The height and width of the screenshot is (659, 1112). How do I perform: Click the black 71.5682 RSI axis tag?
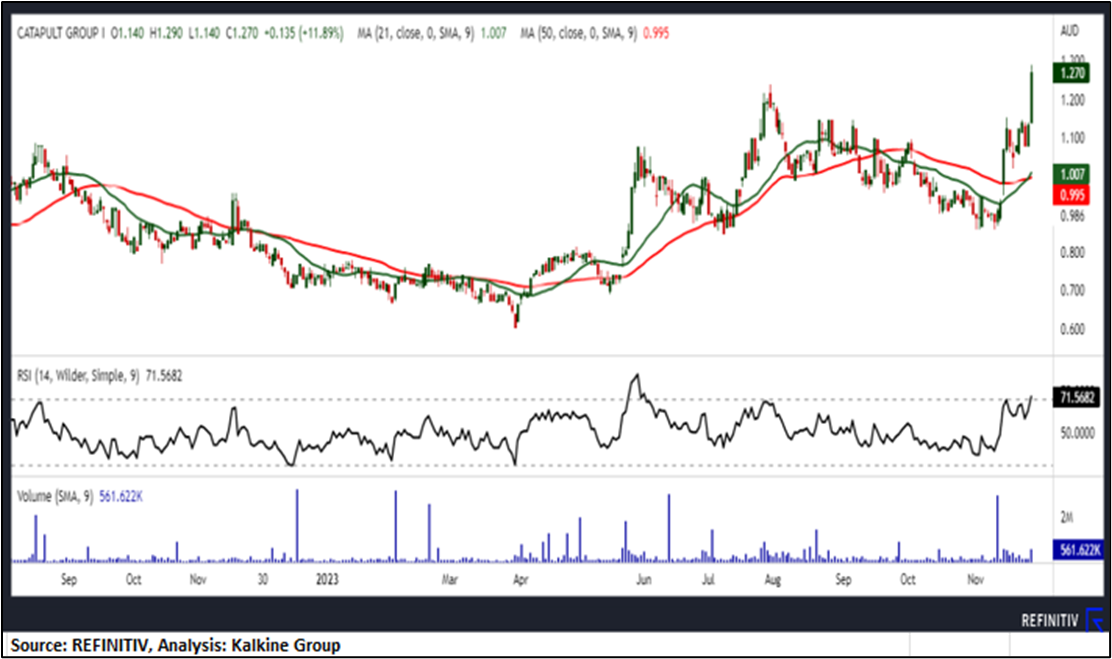pyautogui.click(x=1077, y=397)
